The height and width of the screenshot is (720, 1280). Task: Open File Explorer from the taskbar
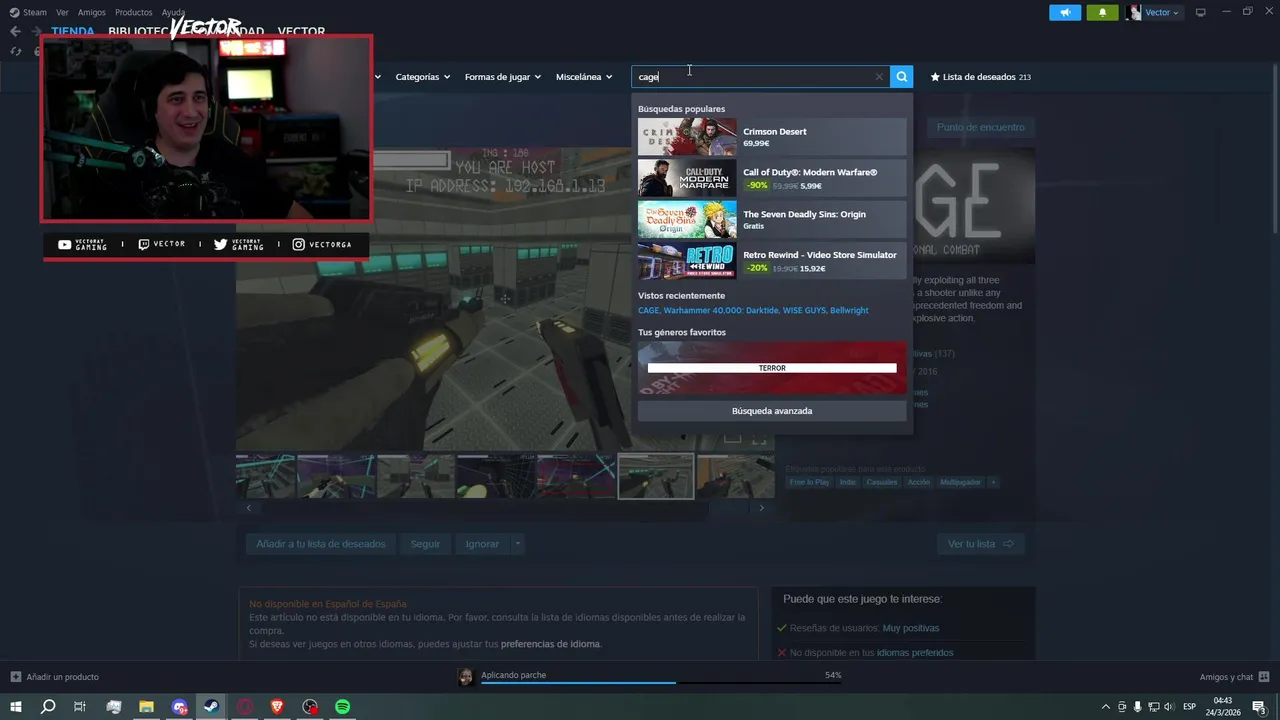146,707
